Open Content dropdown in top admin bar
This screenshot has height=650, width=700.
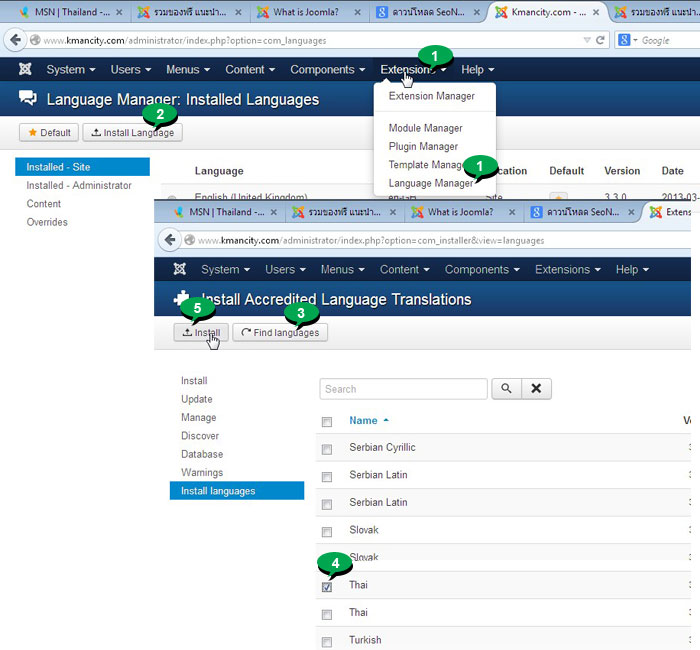(250, 70)
